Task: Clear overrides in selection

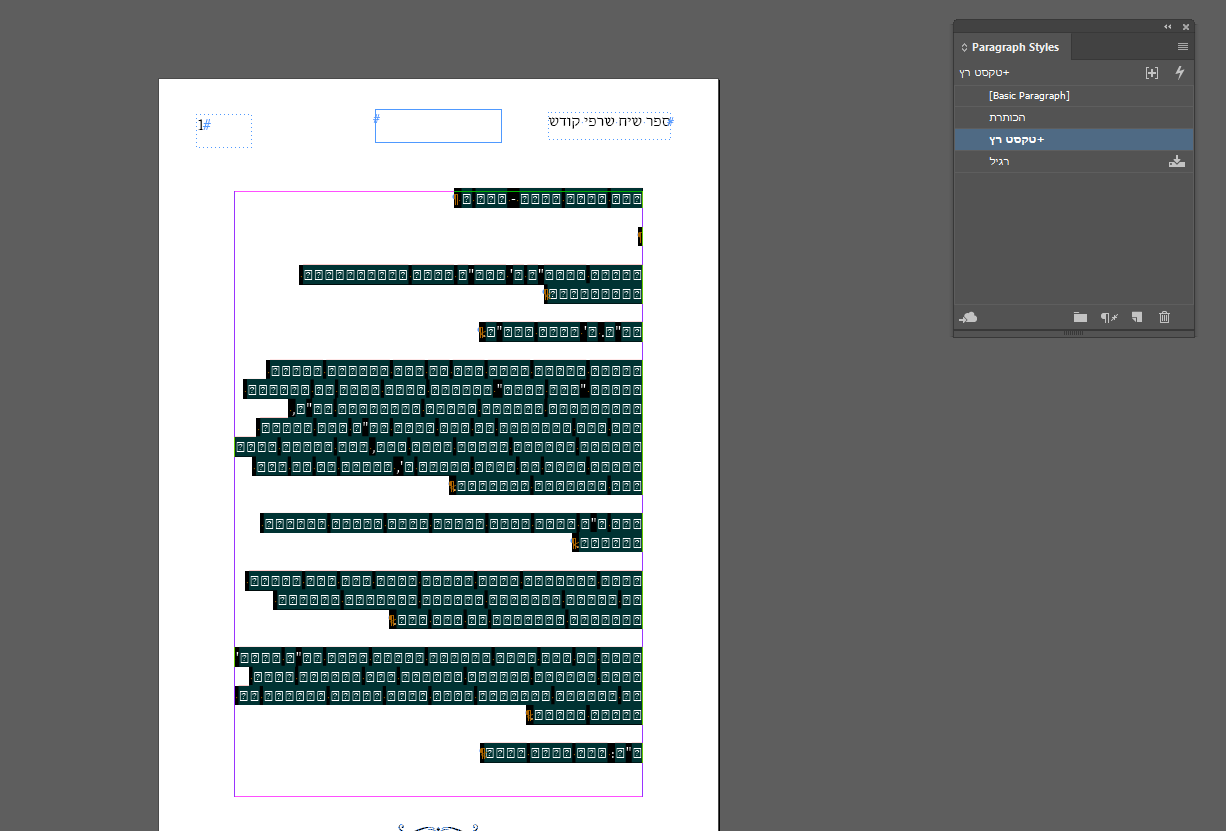Action: [1108, 317]
